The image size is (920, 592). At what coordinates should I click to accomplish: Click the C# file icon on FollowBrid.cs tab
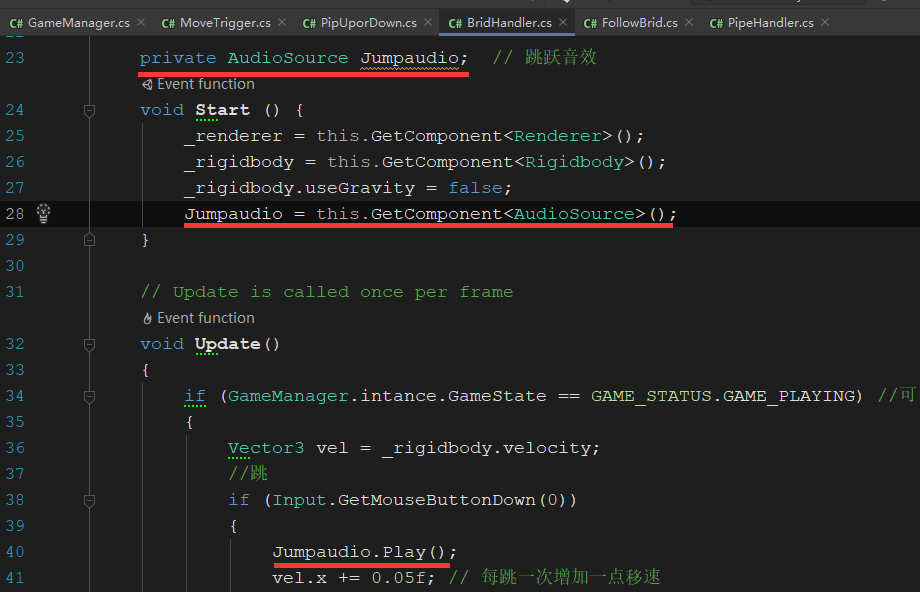(590, 23)
